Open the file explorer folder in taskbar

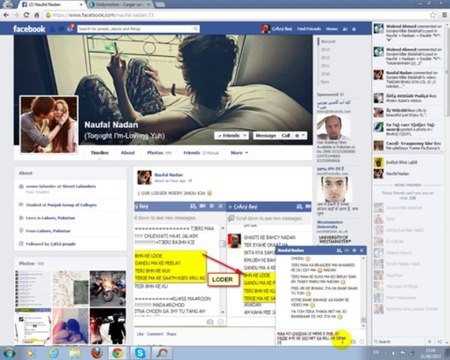(75, 353)
